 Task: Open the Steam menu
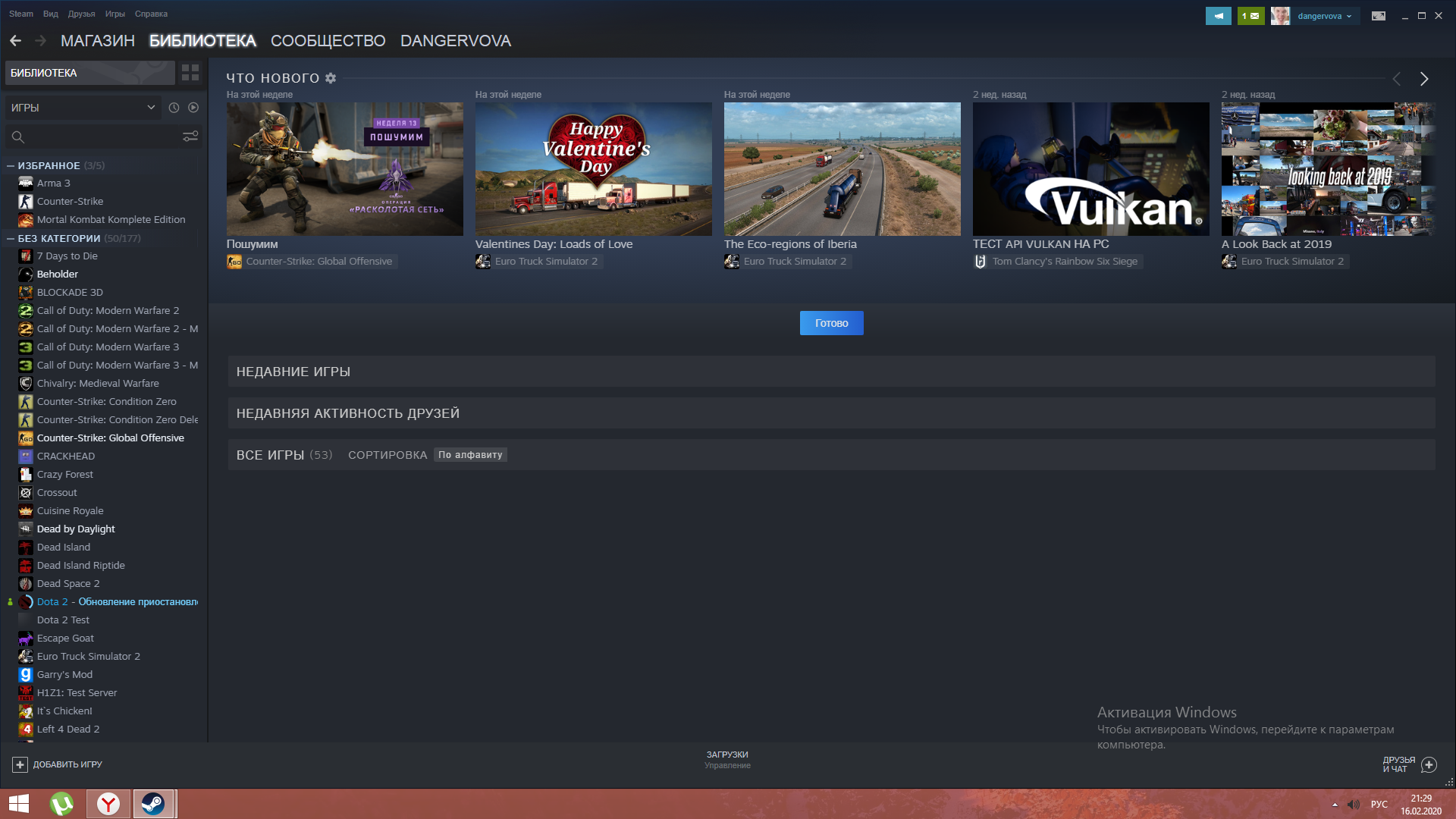[21, 14]
